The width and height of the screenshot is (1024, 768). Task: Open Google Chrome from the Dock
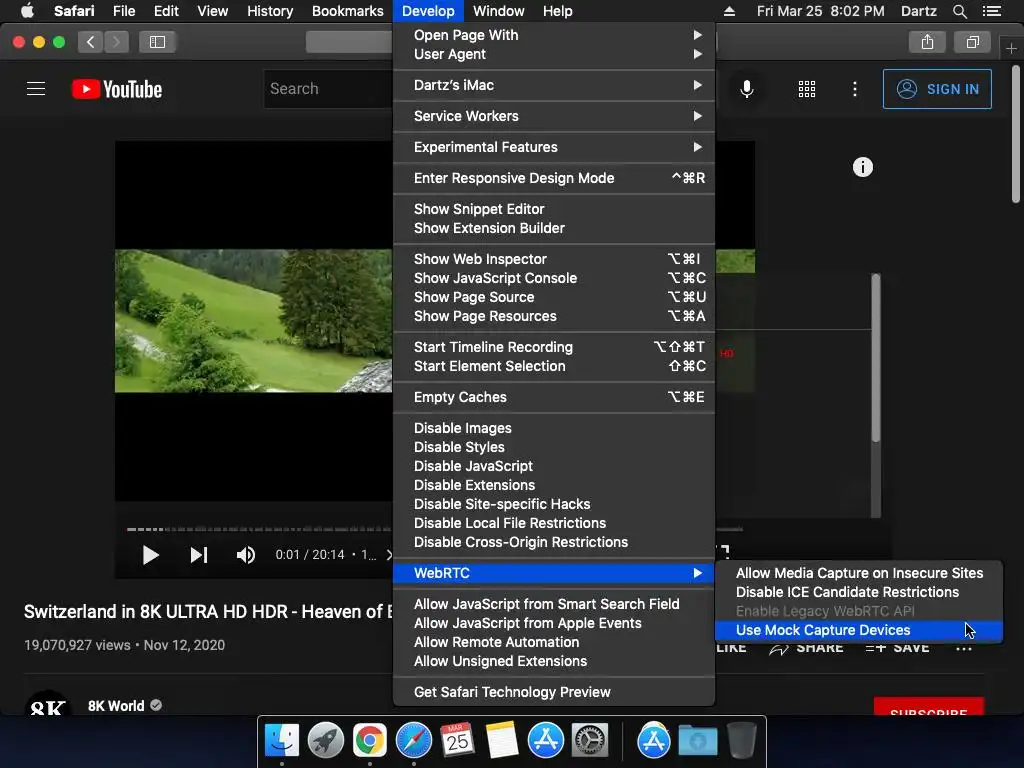click(370, 740)
